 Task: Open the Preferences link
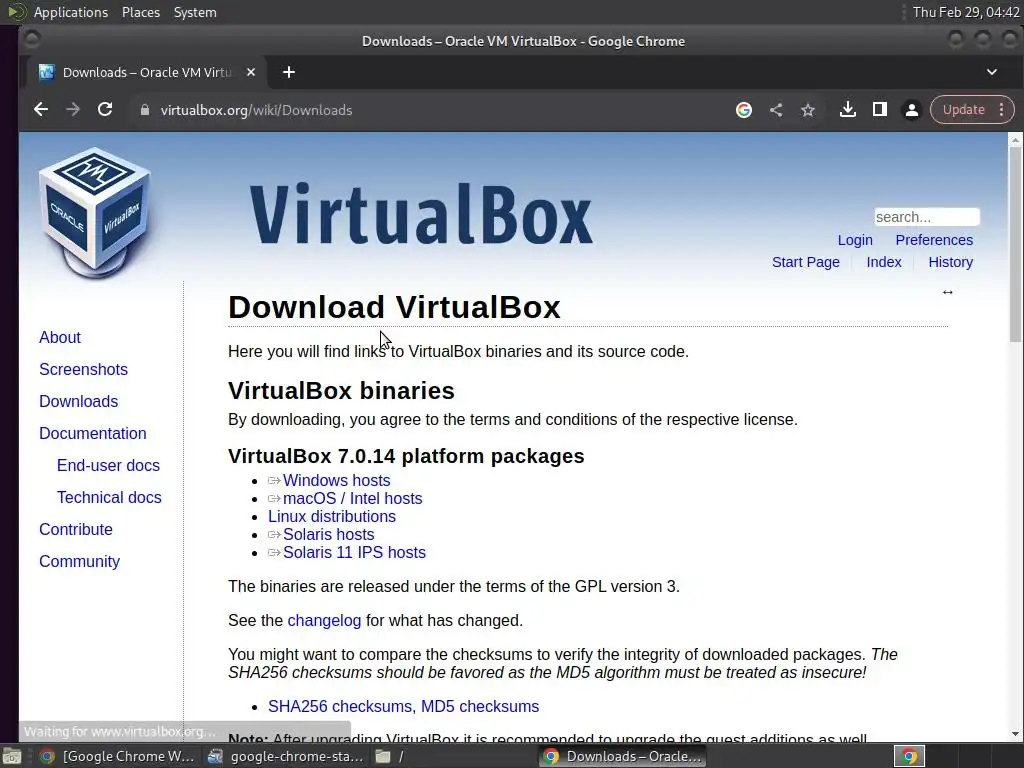(x=934, y=240)
